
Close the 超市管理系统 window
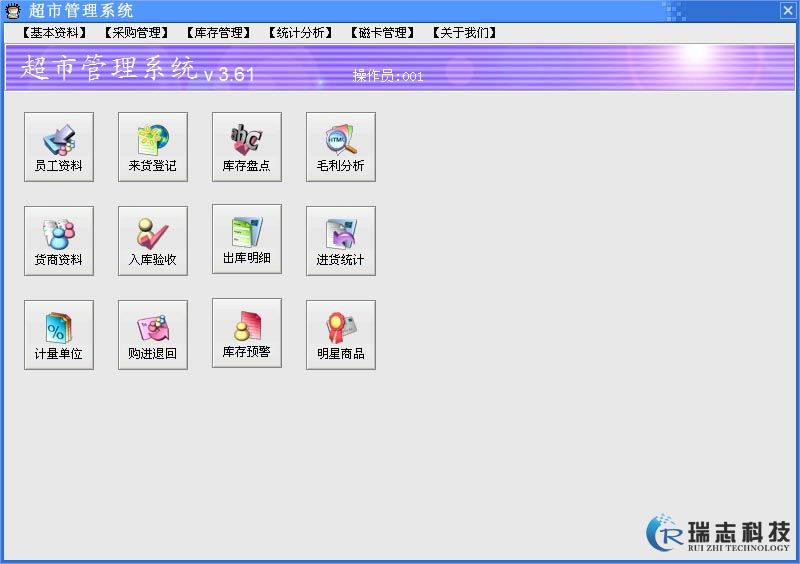click(787, 10)
